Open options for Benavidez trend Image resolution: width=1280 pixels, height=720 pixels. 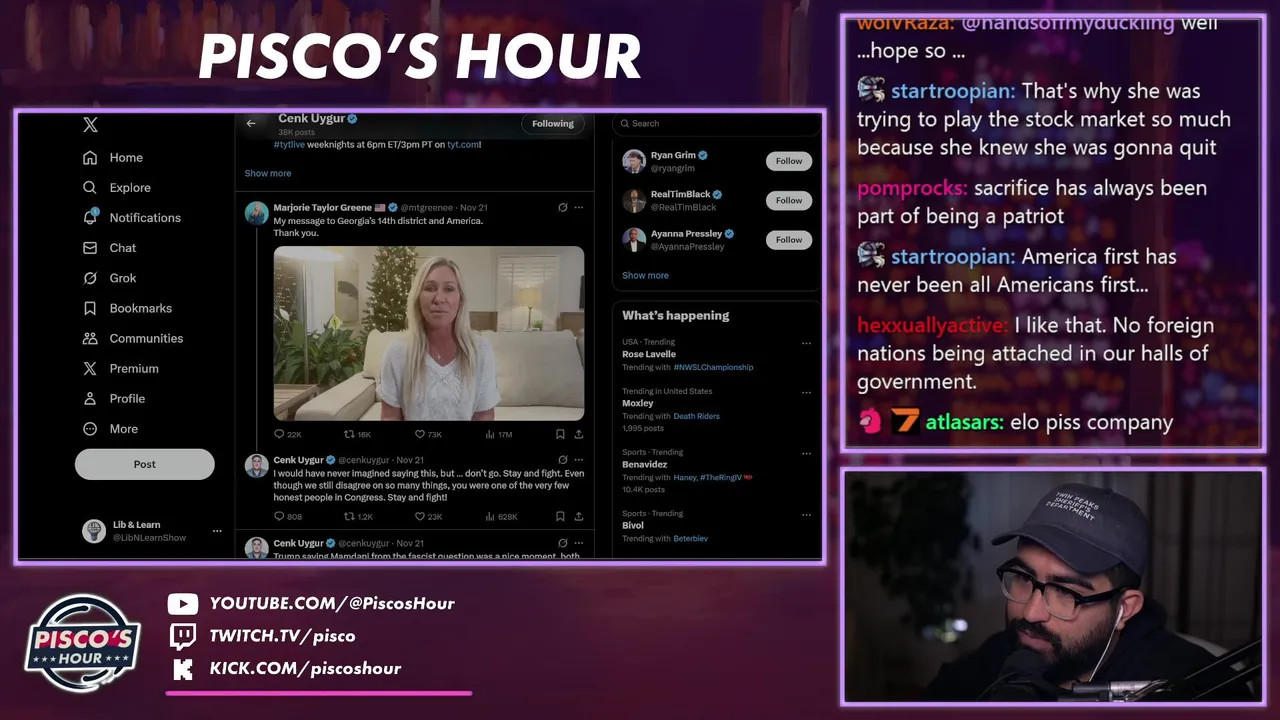806,453
